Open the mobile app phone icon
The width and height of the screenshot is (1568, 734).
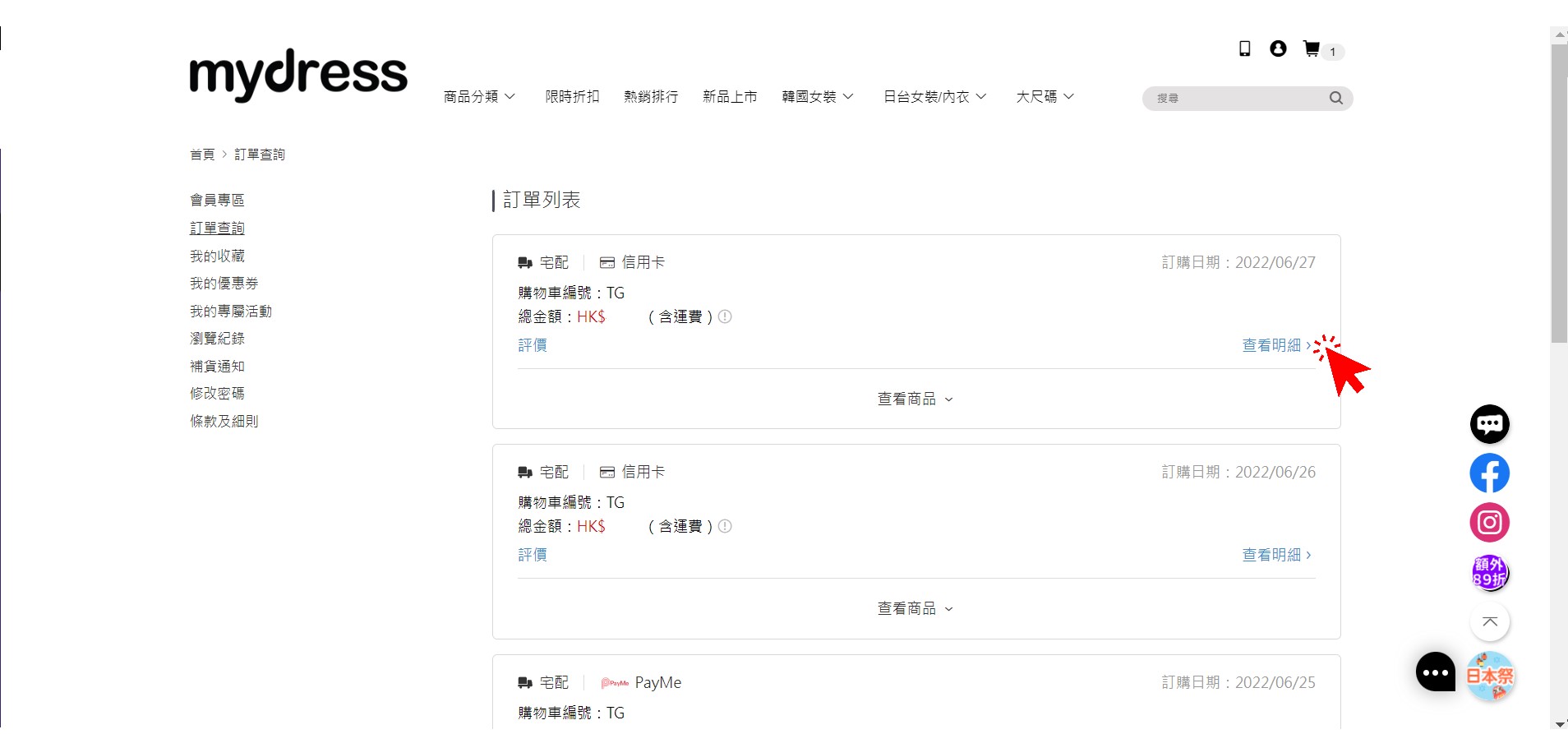click(x=1245, y=49)
